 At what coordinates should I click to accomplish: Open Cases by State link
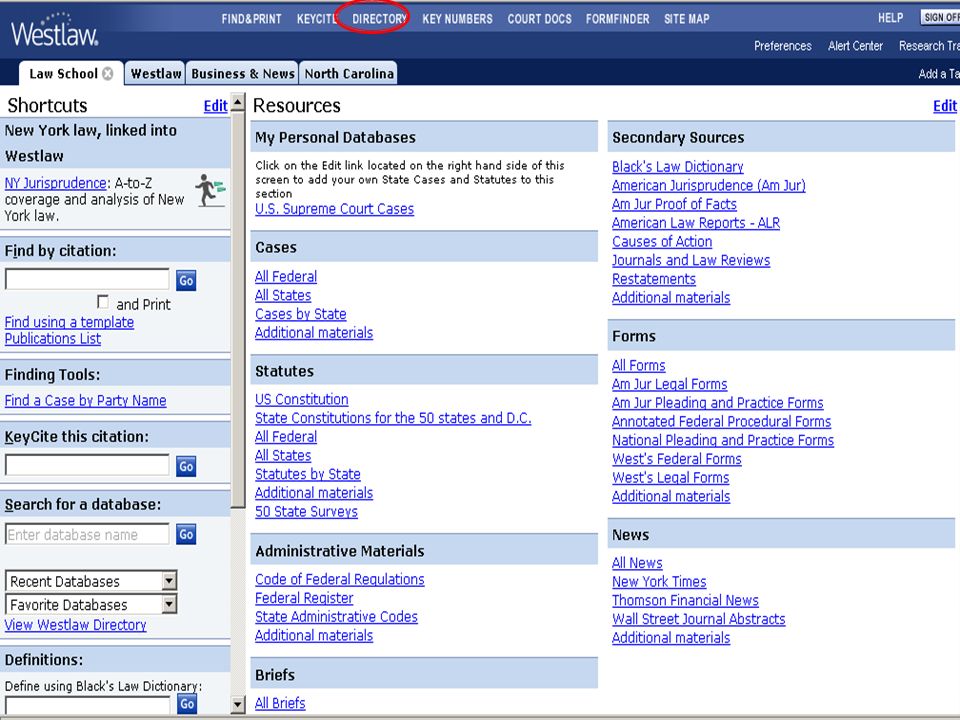(301, 314)
